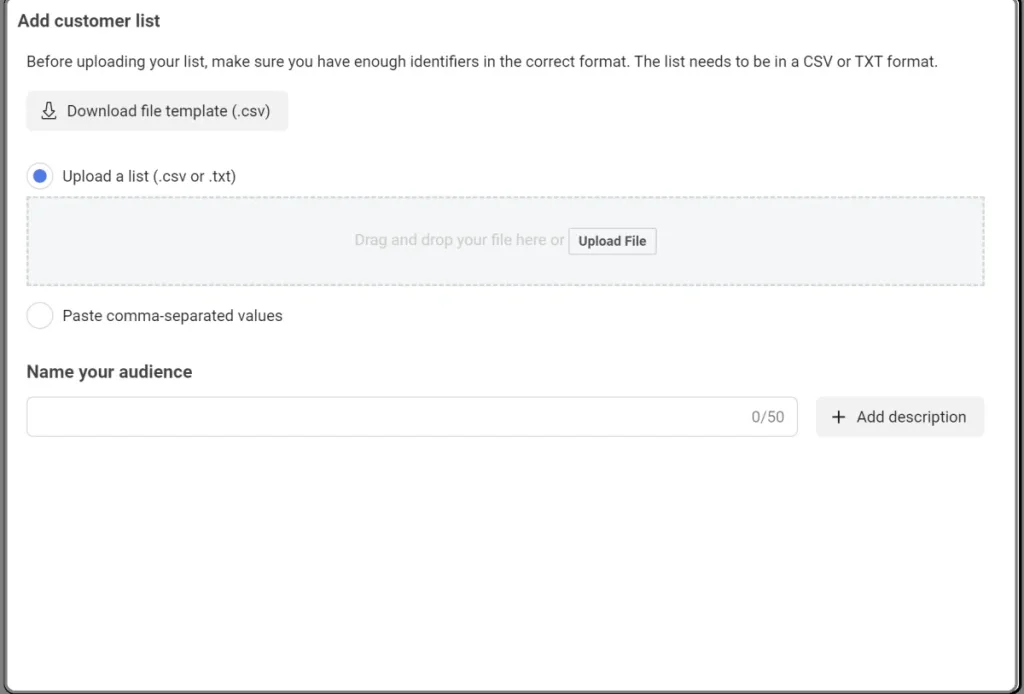Click the "Add customer list" title

[89, 21]
